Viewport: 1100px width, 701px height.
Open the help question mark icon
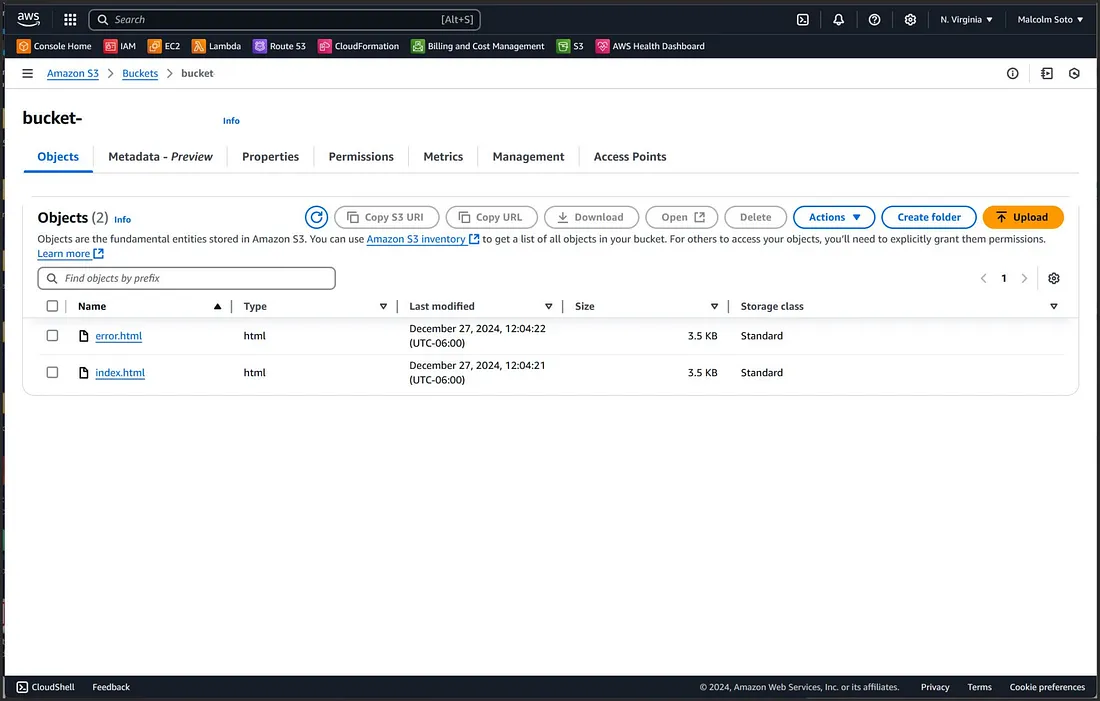(873, 18)
